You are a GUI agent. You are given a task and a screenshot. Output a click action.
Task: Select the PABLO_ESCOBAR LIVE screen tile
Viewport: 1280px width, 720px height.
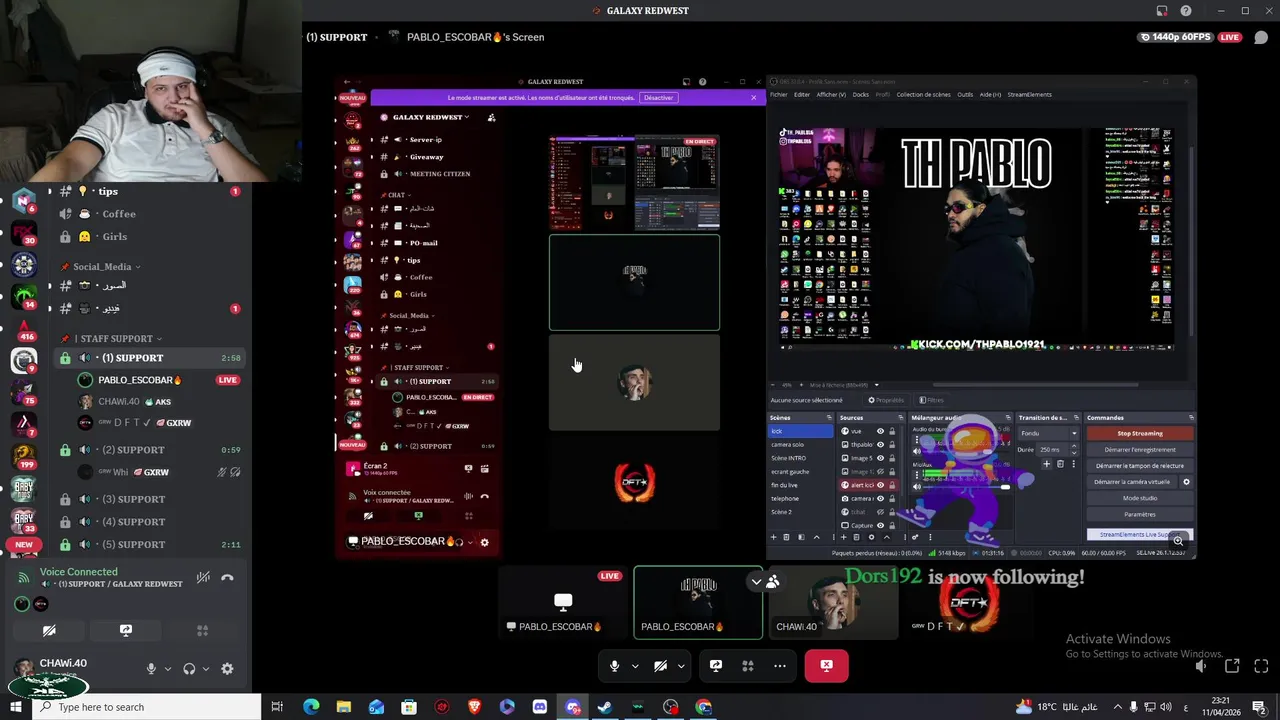click(x=563, y=603)
